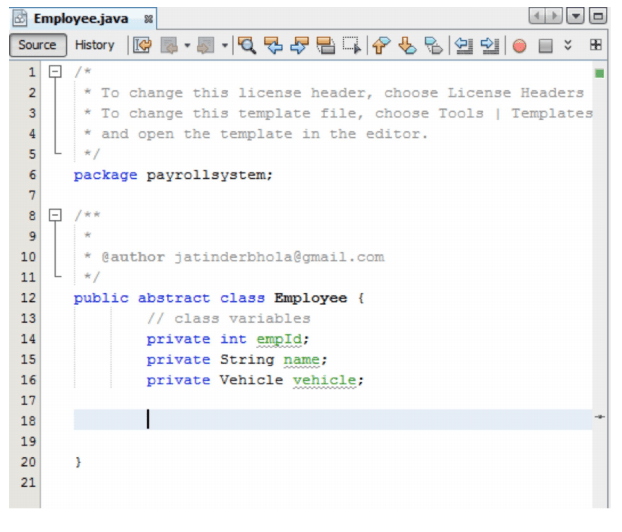The width and height of the screenshot is (622, 532).
Task: Click 'Templates' in line 3 comment
Action: click(x=552, y=113)
